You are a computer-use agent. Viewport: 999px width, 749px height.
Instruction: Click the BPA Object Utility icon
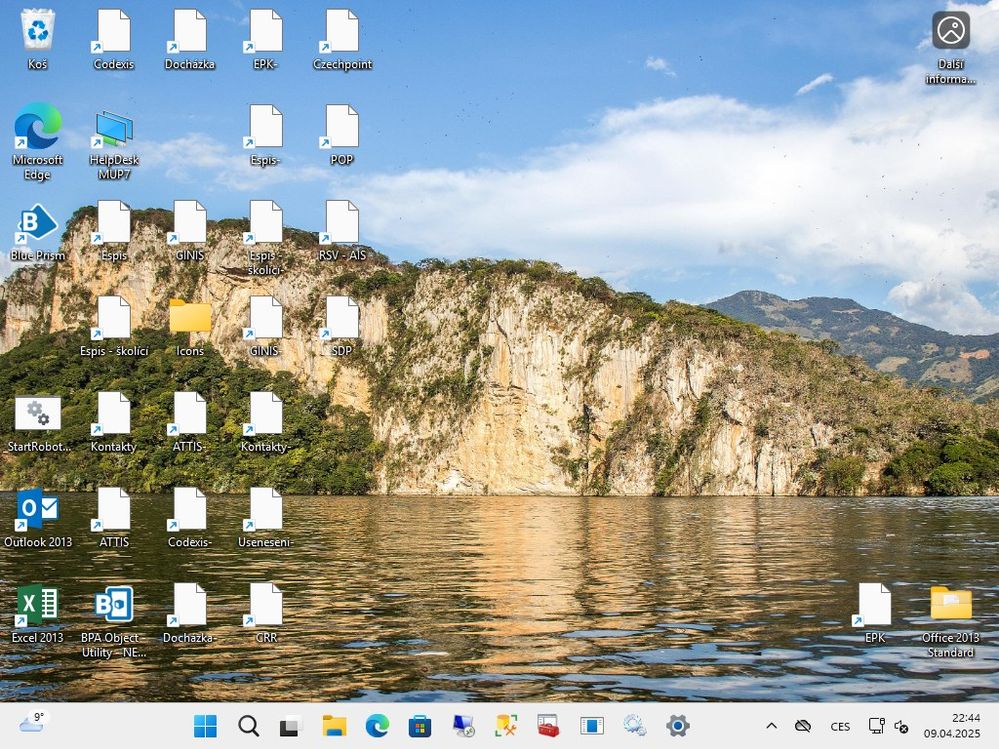(x=113, y=605)
